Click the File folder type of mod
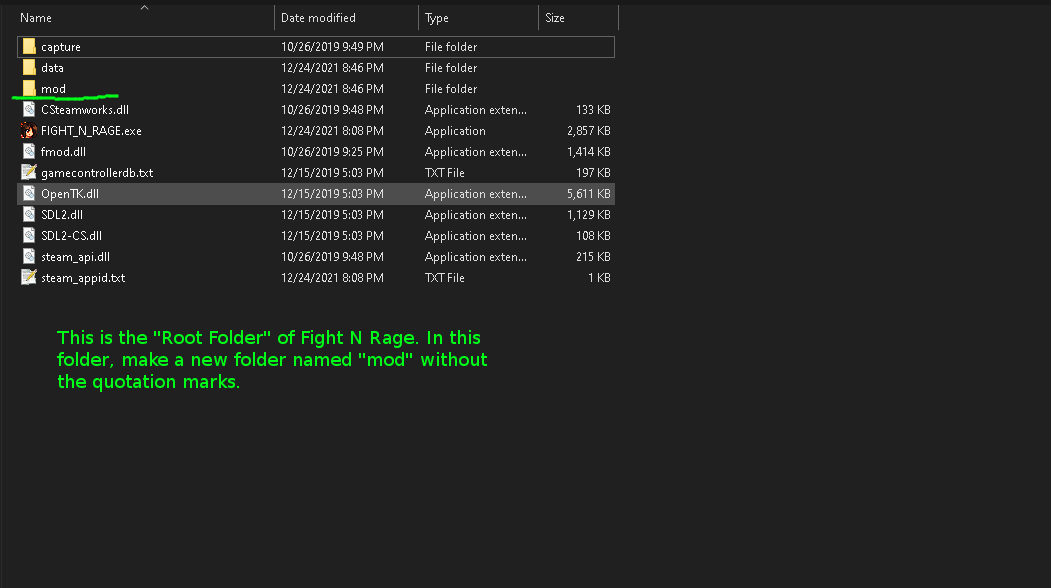This screenshot has height=588, width=1051. pos(451,89)
